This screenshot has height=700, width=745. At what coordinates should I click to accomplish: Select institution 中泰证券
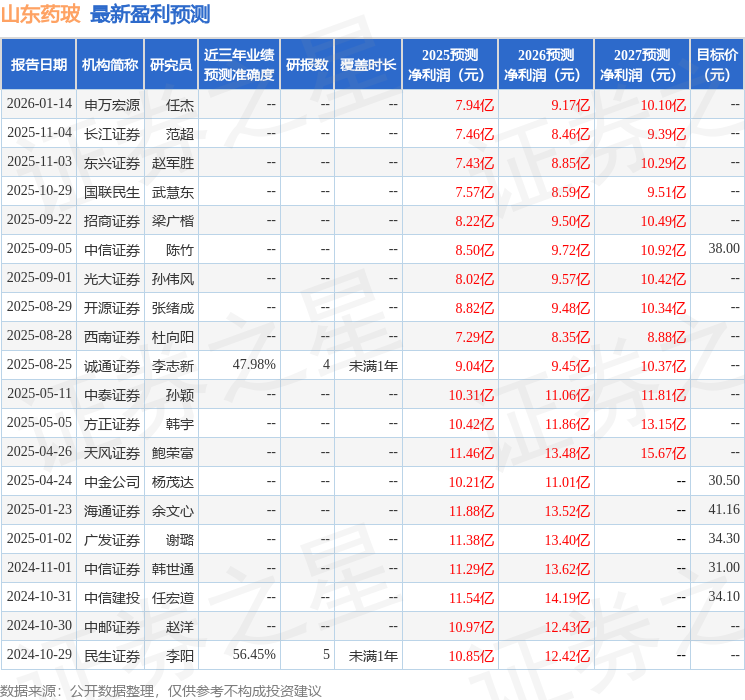112,394
